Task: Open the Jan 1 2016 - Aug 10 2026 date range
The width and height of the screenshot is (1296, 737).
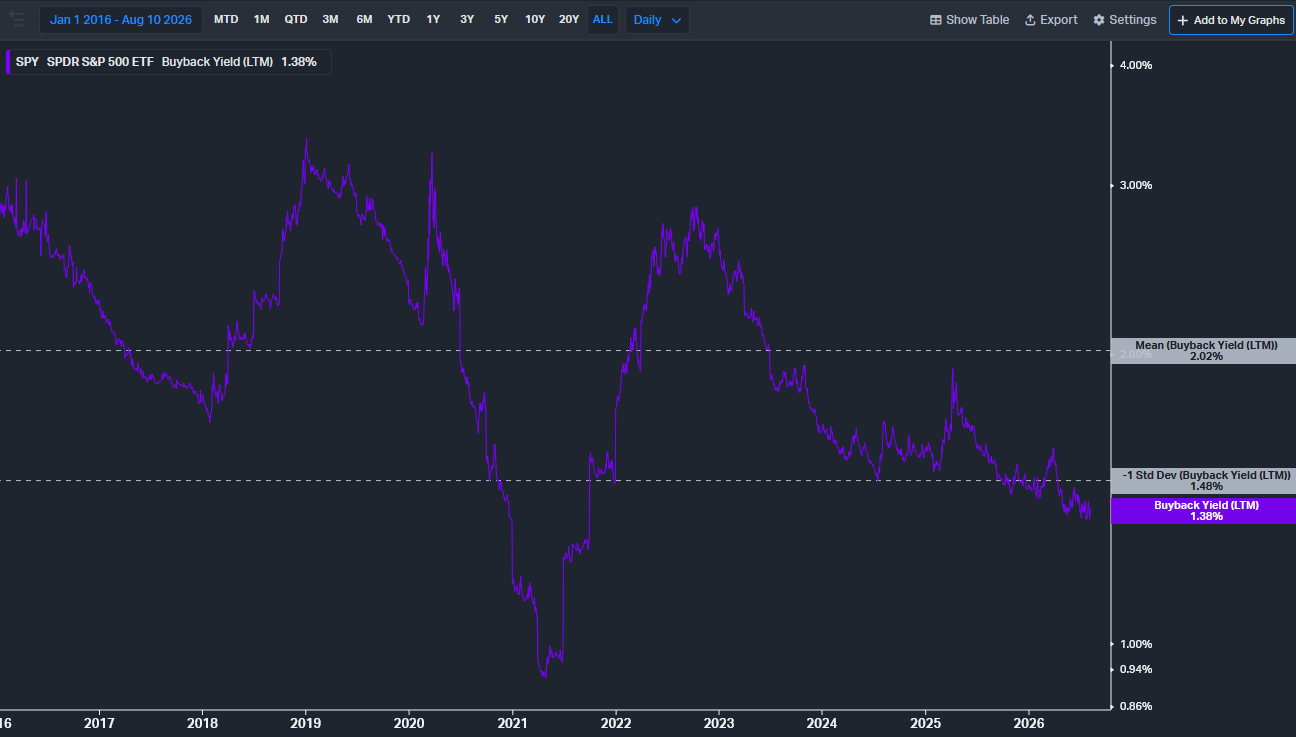Action: point(121,20)
